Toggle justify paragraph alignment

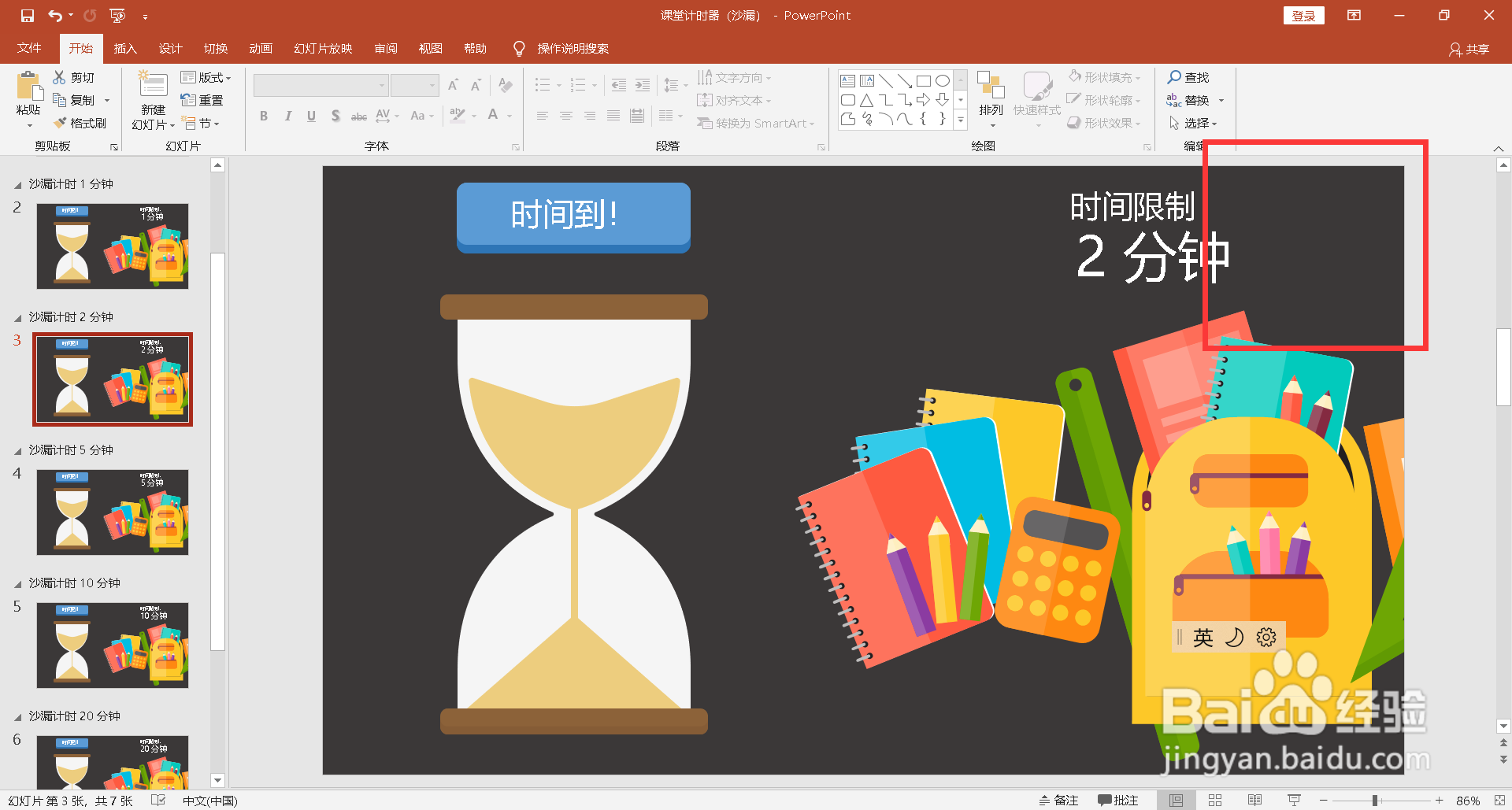click(x=613, y=116)
